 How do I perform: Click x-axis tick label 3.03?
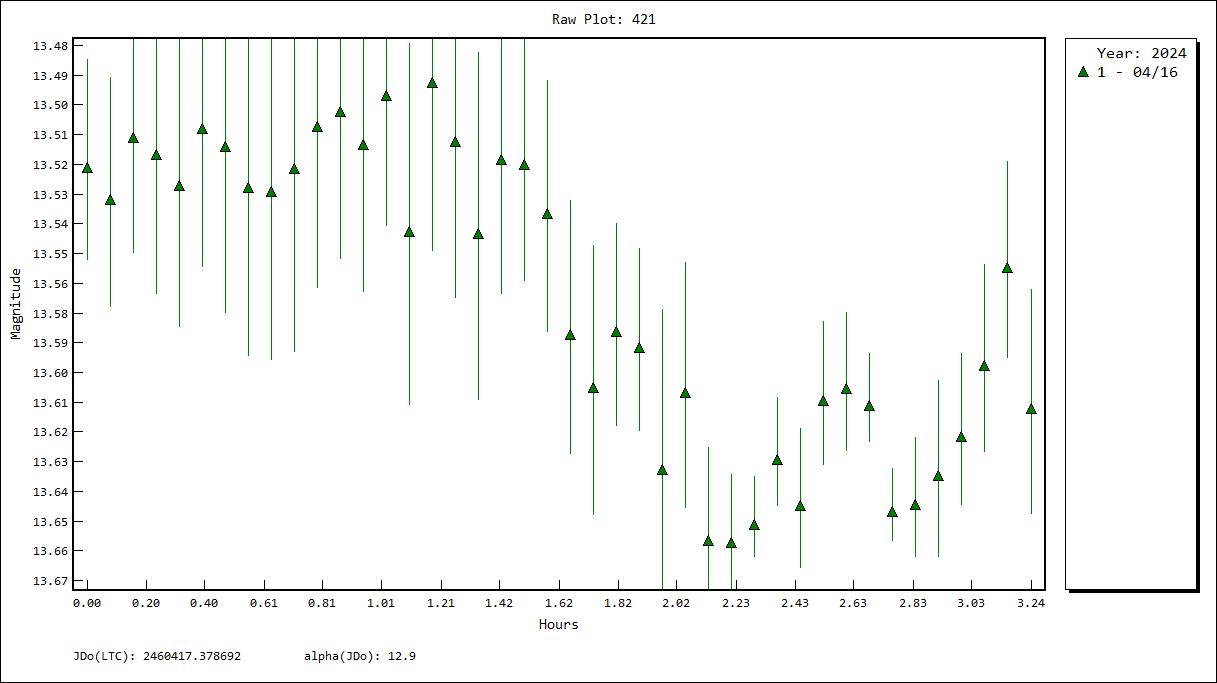pos(972,603)
